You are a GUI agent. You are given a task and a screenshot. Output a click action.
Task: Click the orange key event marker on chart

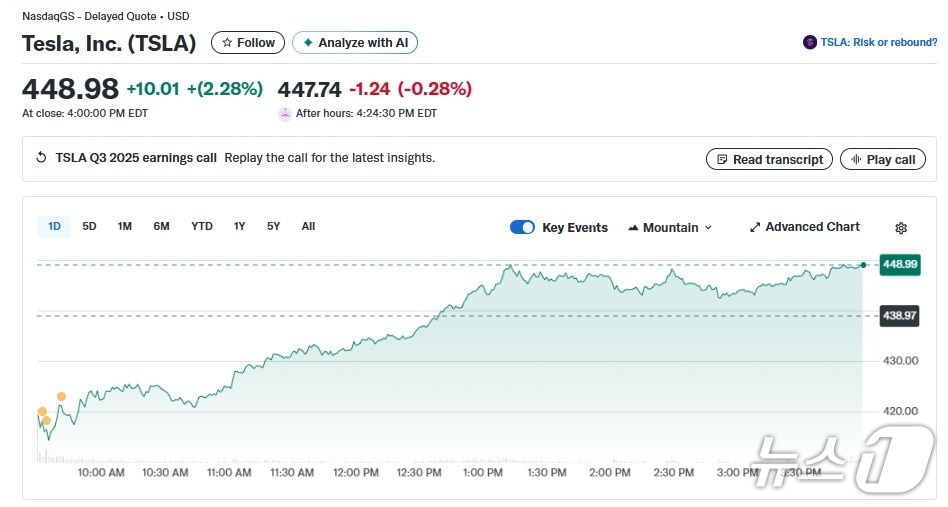click(x=61, y=397)
